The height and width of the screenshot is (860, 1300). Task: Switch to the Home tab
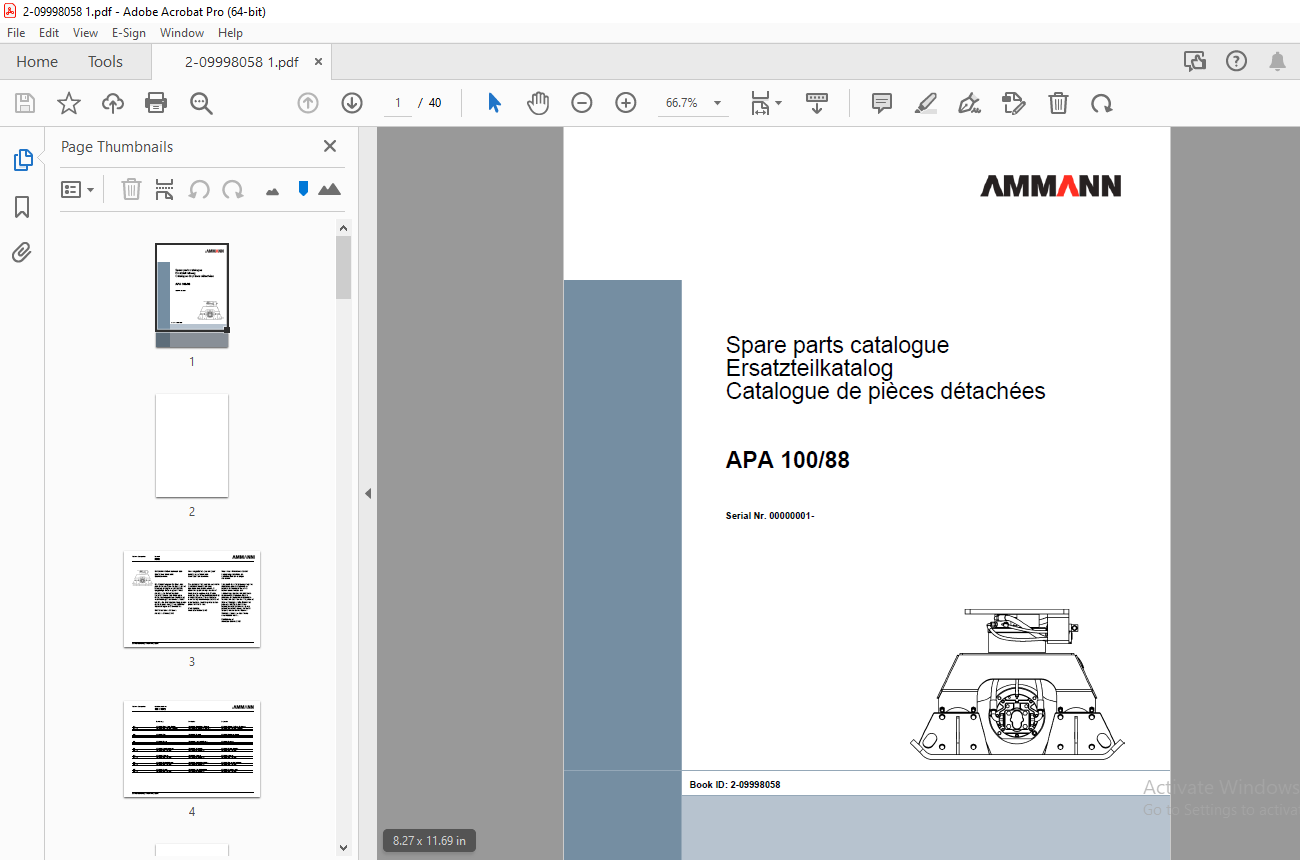pos(37,61)
